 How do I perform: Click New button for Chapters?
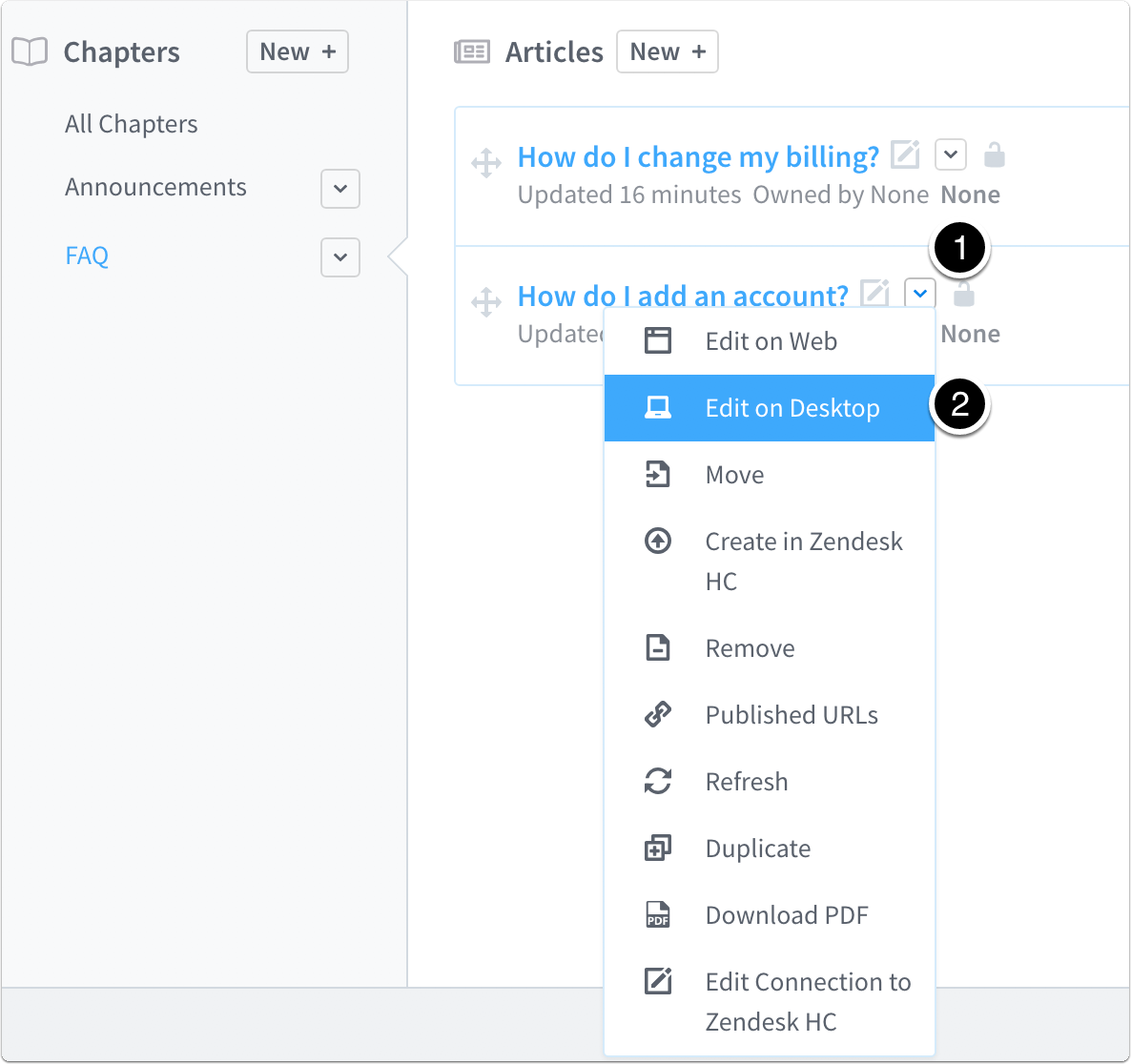coord(298,51)
